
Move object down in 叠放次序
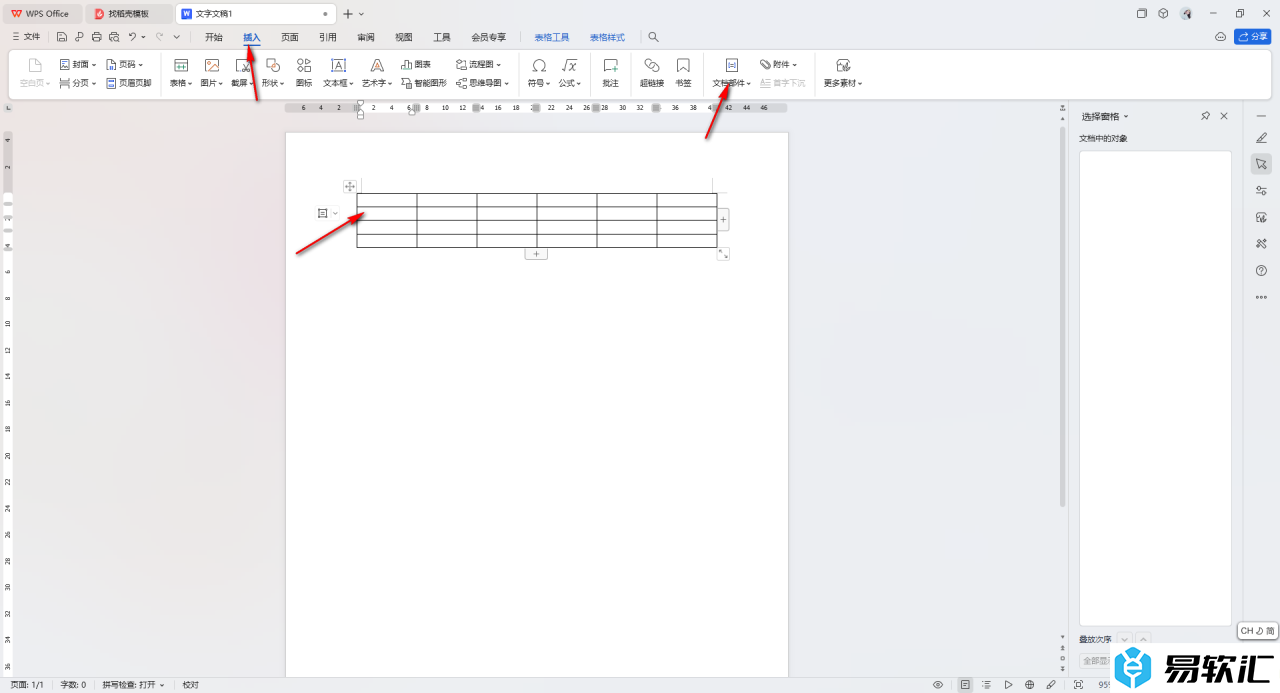coord(1124,639)
